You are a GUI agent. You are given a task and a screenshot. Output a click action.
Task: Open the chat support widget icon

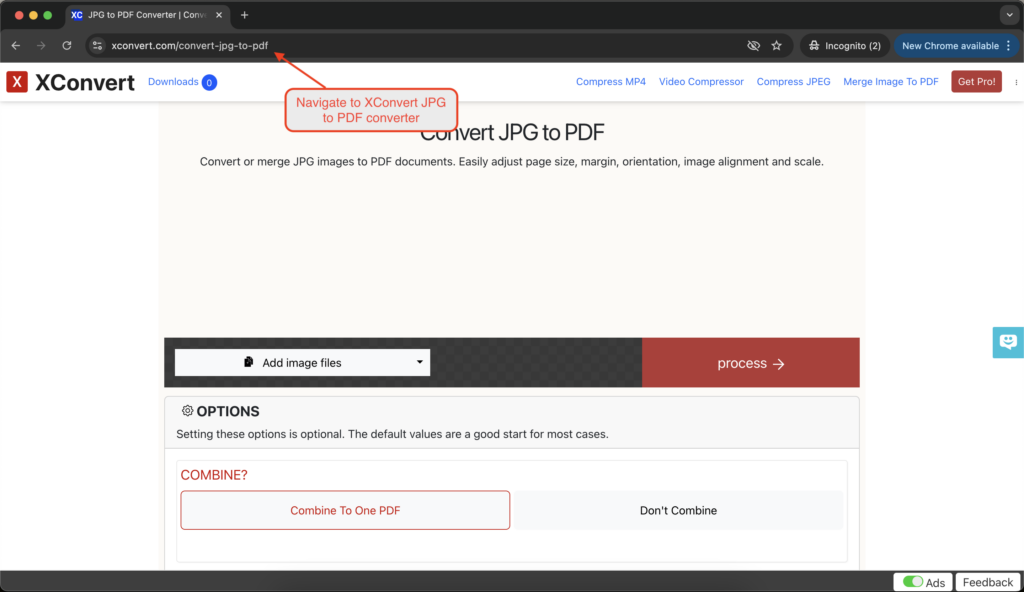click(x=1008, y=342)
